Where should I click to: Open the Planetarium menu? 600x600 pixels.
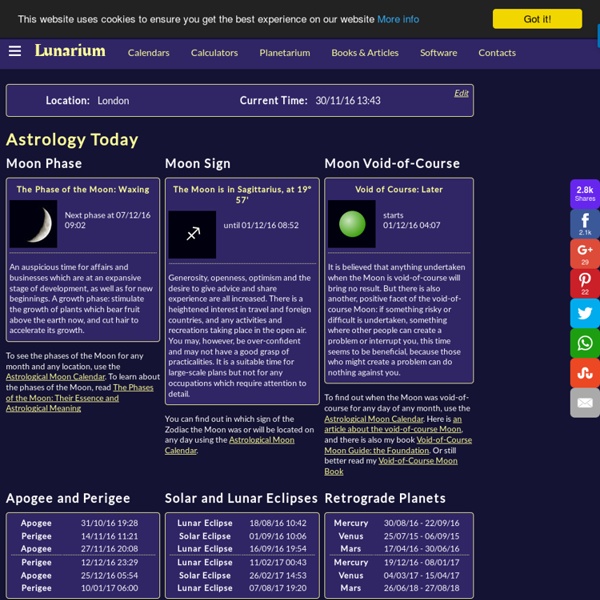click(284, 53)
